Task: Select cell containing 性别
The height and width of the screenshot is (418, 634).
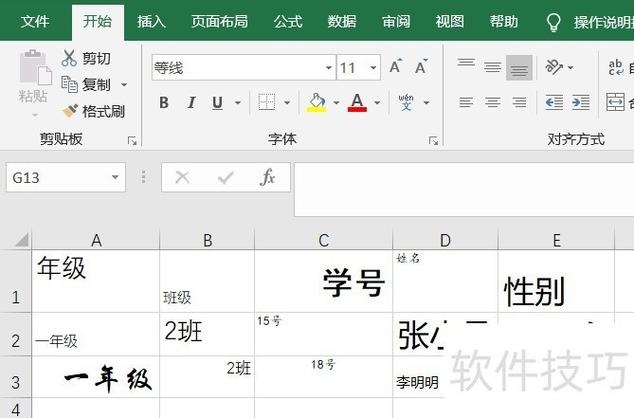Action: (556, 281)
